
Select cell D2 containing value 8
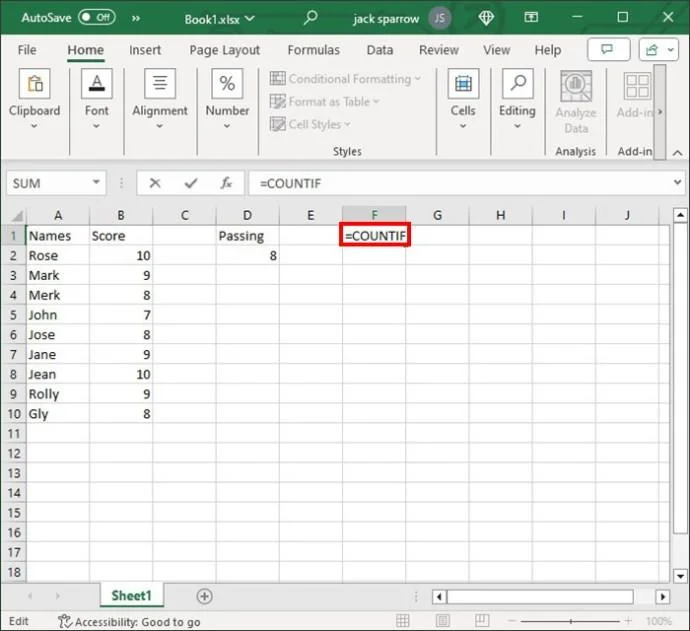(x=247, y=255)
